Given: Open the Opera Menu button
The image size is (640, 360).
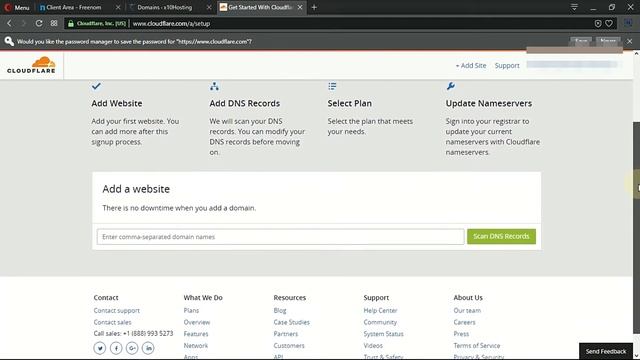Looking at the screenshot, I should pos(17,7).
